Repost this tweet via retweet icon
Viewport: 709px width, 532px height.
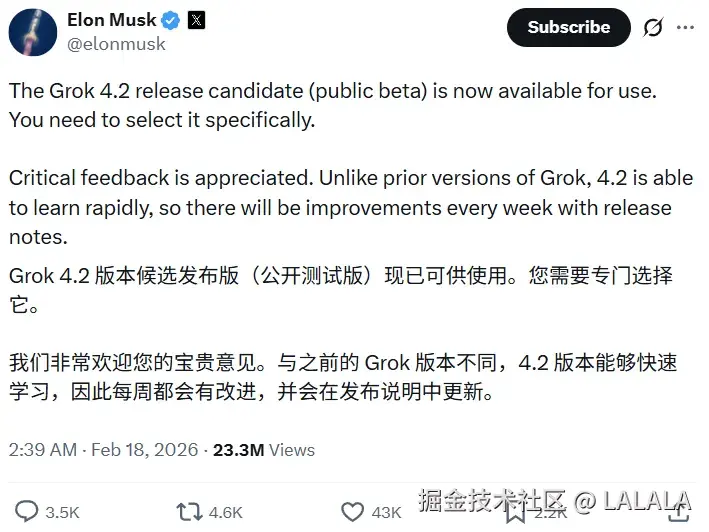tap(189, 512)
